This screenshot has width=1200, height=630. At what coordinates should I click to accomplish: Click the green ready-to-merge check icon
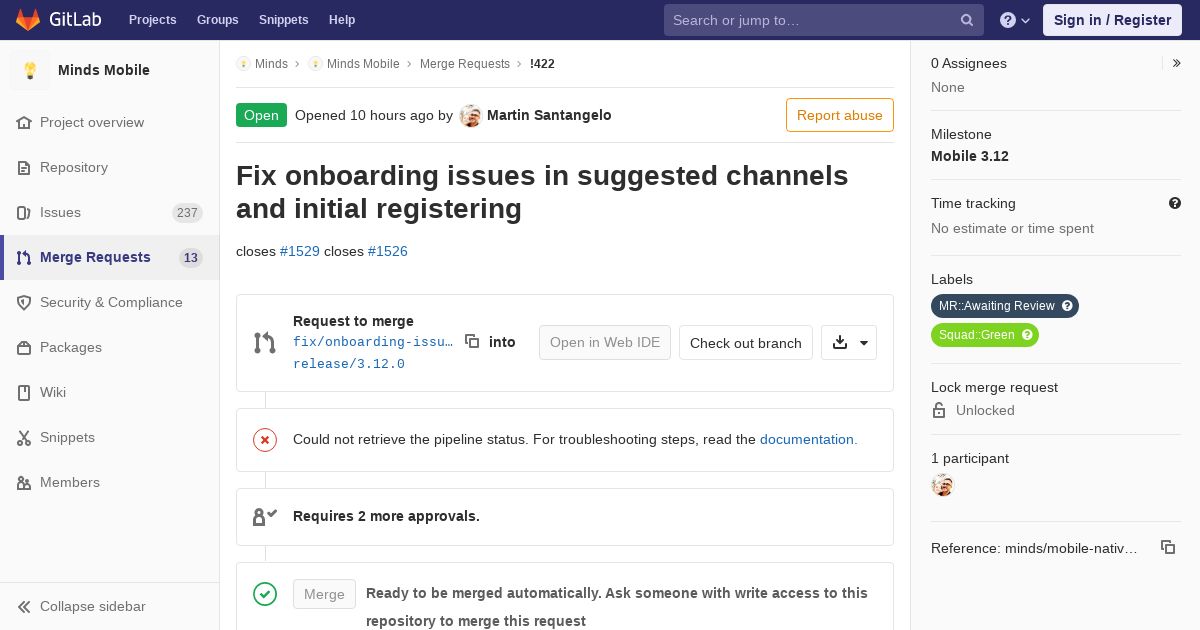point(265,594)
